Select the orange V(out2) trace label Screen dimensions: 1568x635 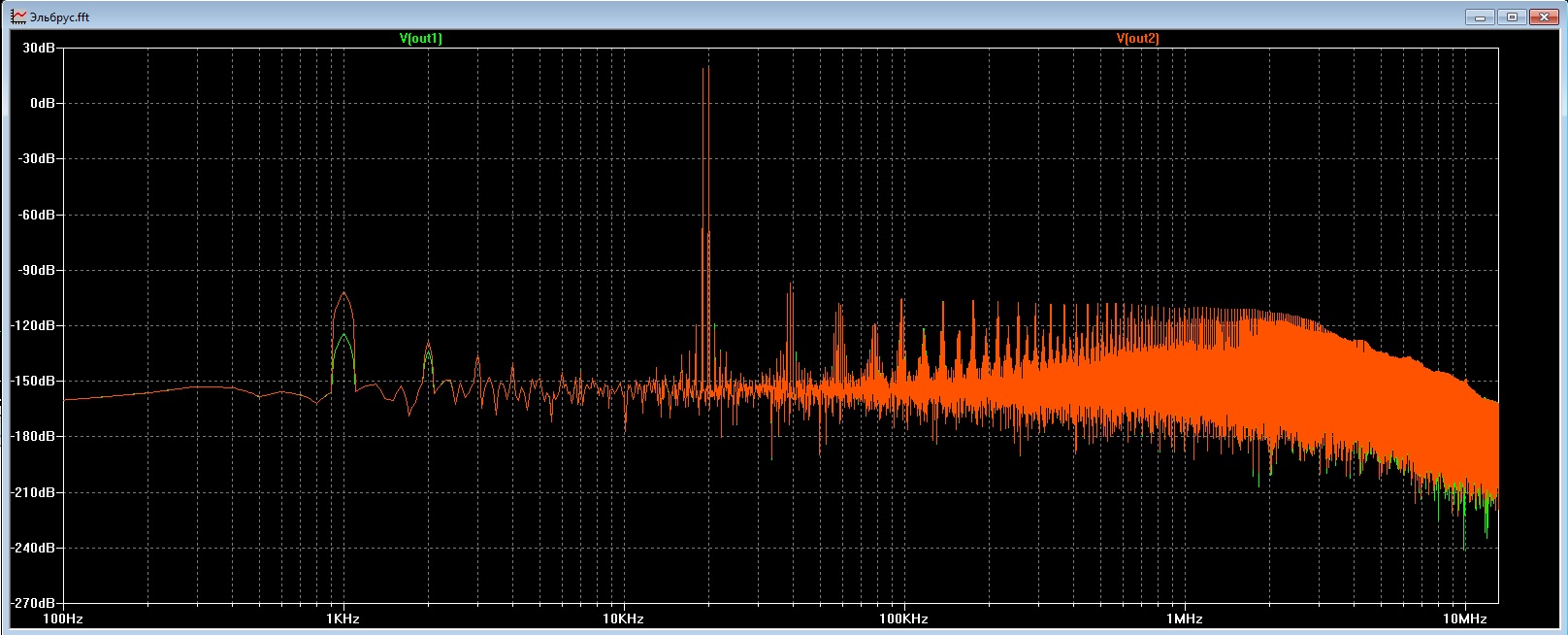(x=1137, y=38)
